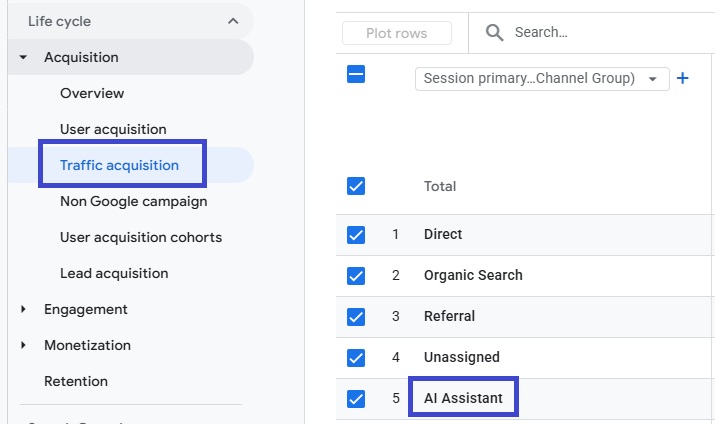Expand the Engagement section arrow

click(x=23, y=309)
